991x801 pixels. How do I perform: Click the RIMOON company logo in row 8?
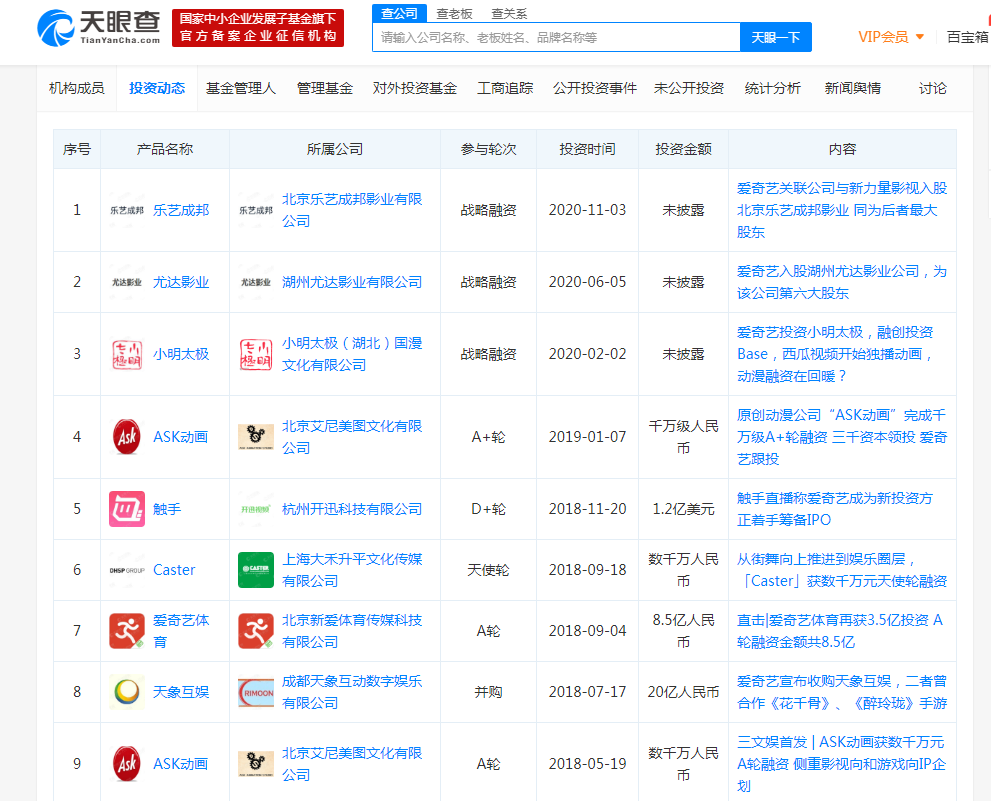point(255,692)
